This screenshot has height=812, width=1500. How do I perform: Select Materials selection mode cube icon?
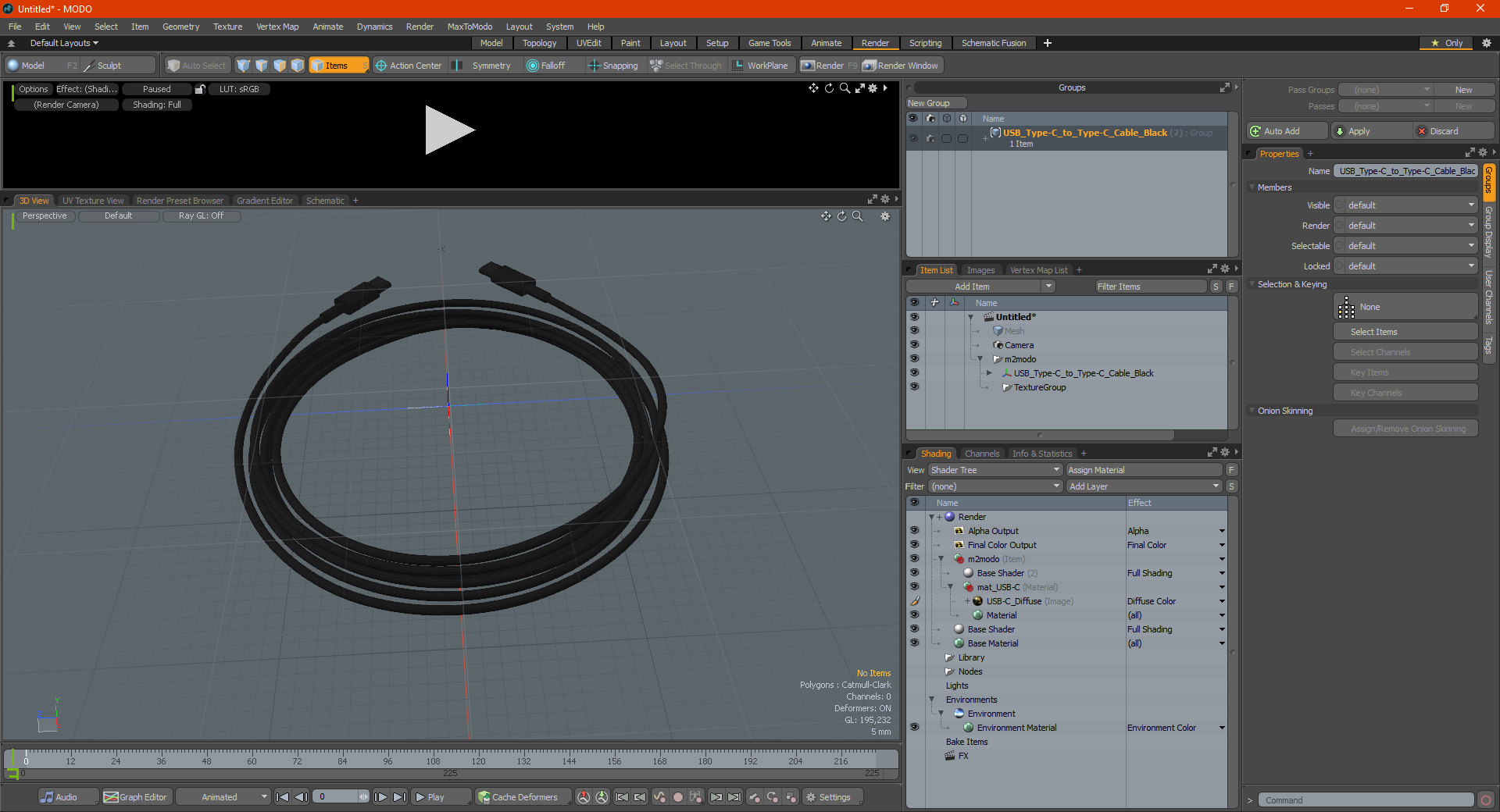coord(298,66)
